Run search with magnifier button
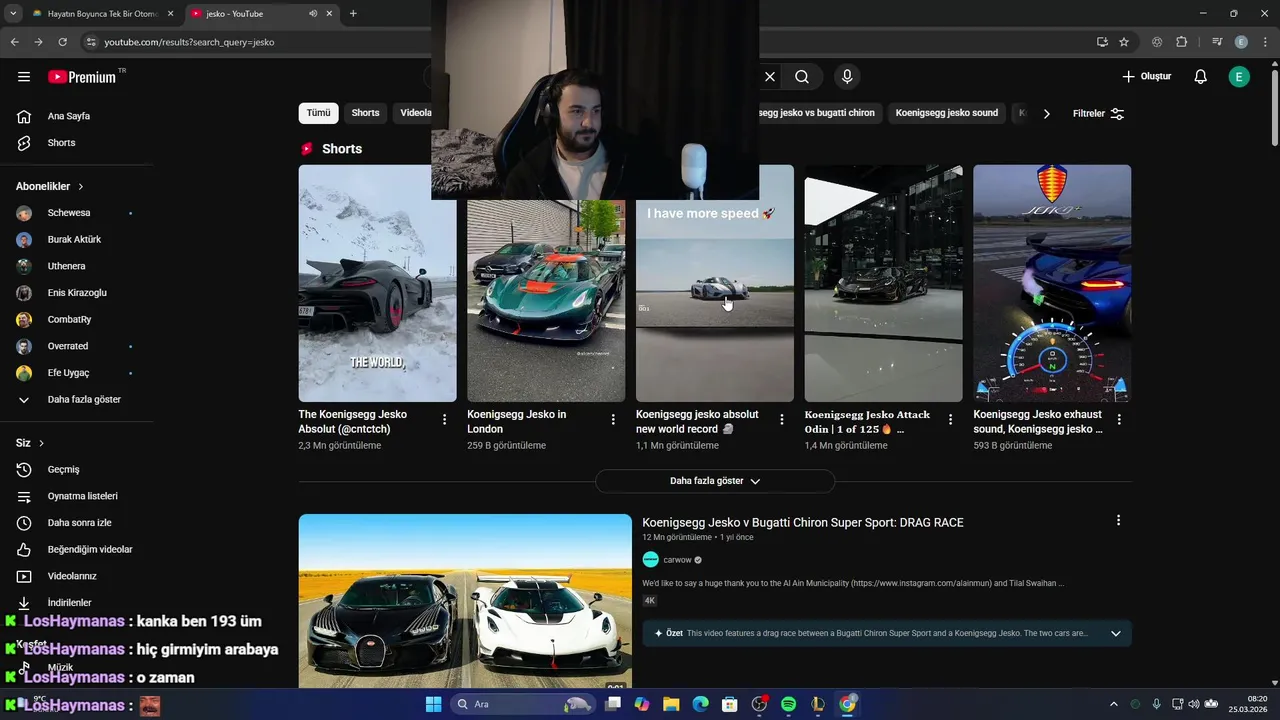Viewport: 1280px width, 720px height. tap(802, 77)
